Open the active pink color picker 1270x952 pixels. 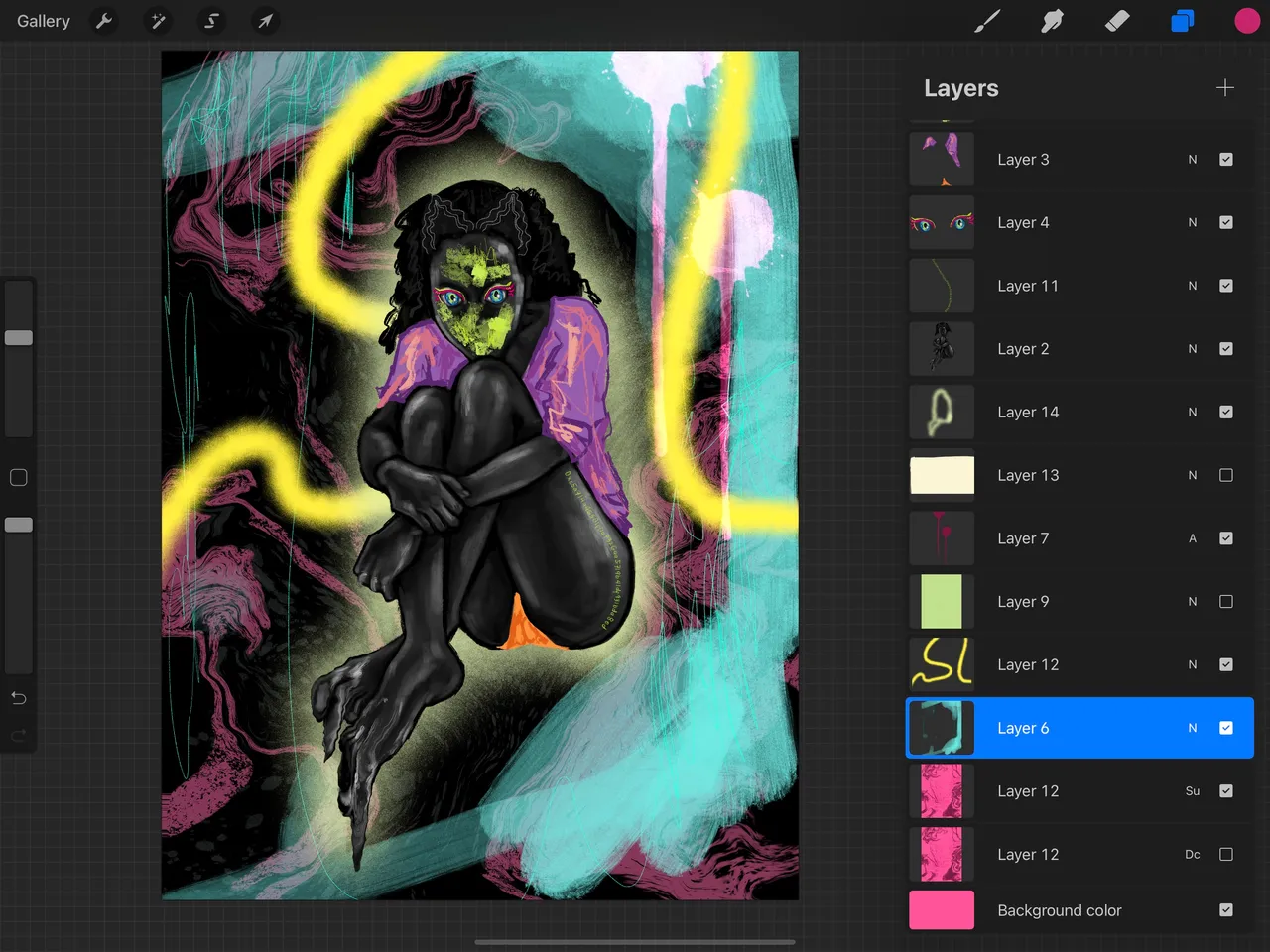pyautogui.click(x=1247, y=21)
